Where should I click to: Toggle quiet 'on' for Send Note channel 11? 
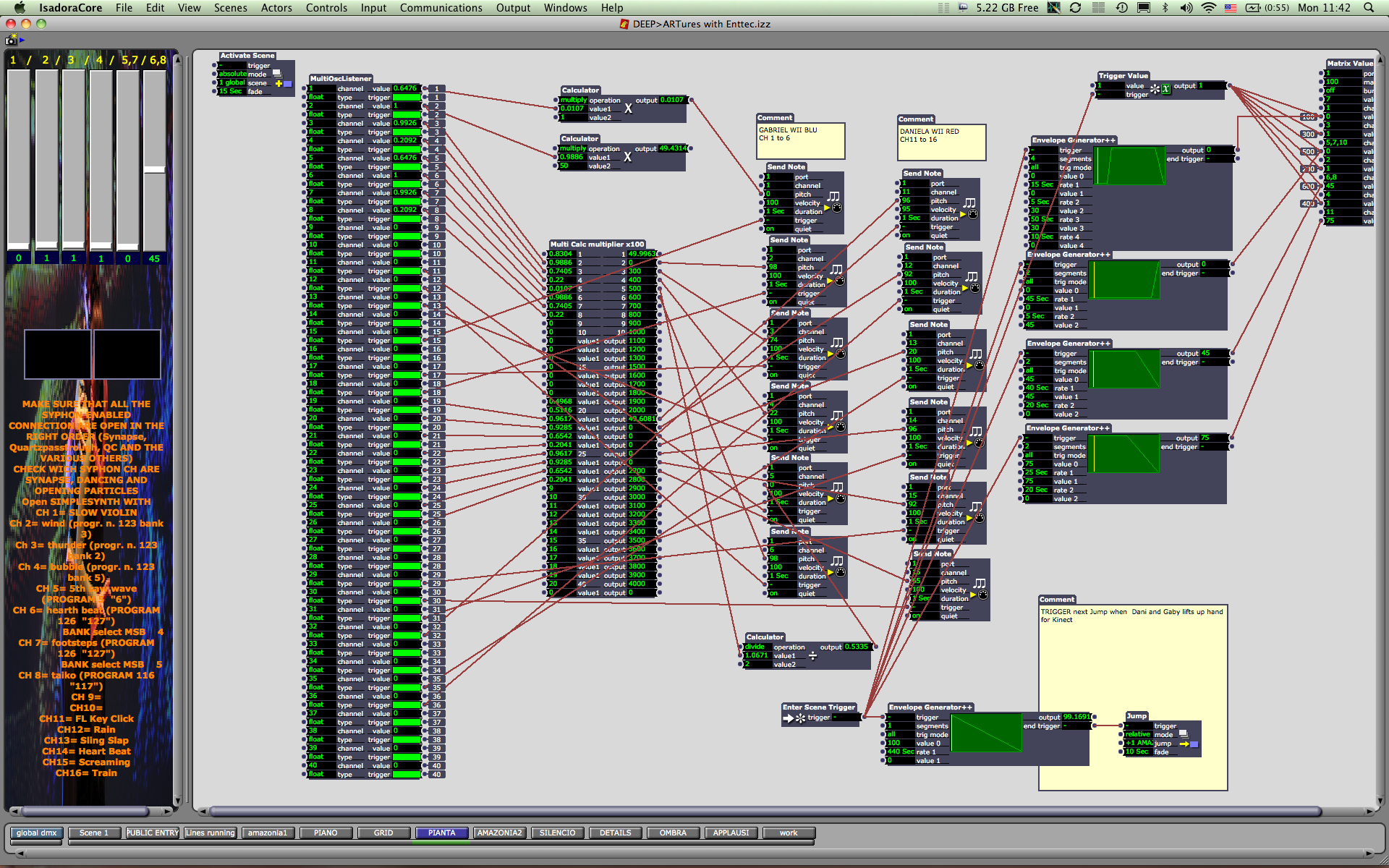click(914, 236)
